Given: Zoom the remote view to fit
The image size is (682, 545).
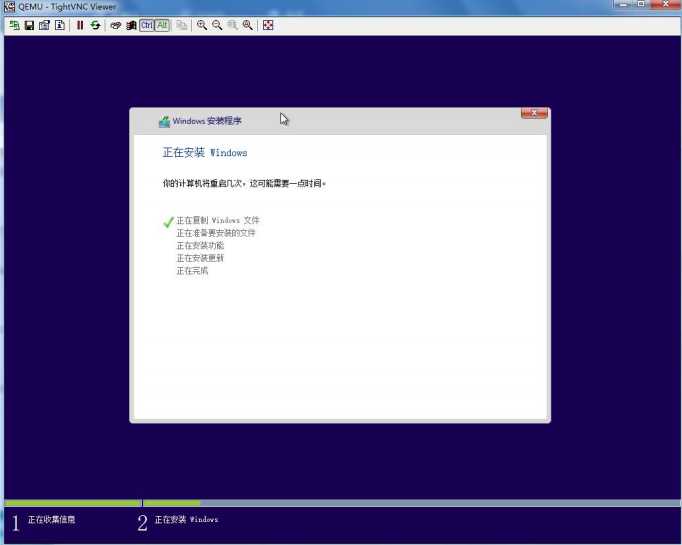Looking at the screenshot, I should (248, 25).
